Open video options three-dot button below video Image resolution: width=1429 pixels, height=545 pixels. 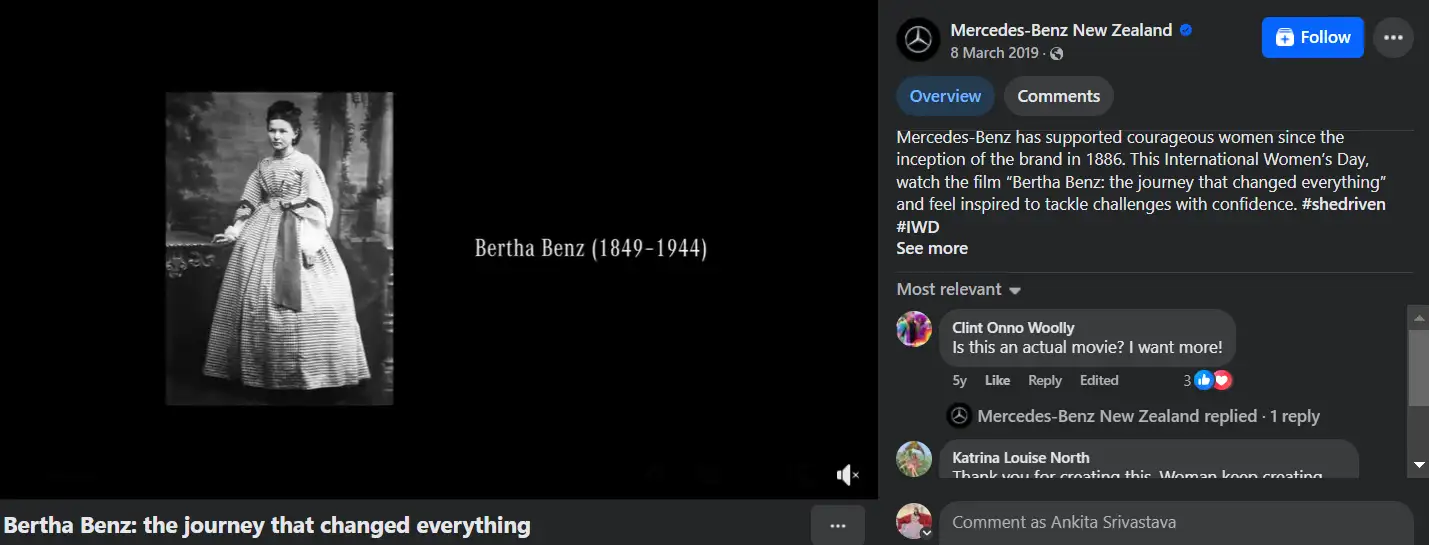838,525
